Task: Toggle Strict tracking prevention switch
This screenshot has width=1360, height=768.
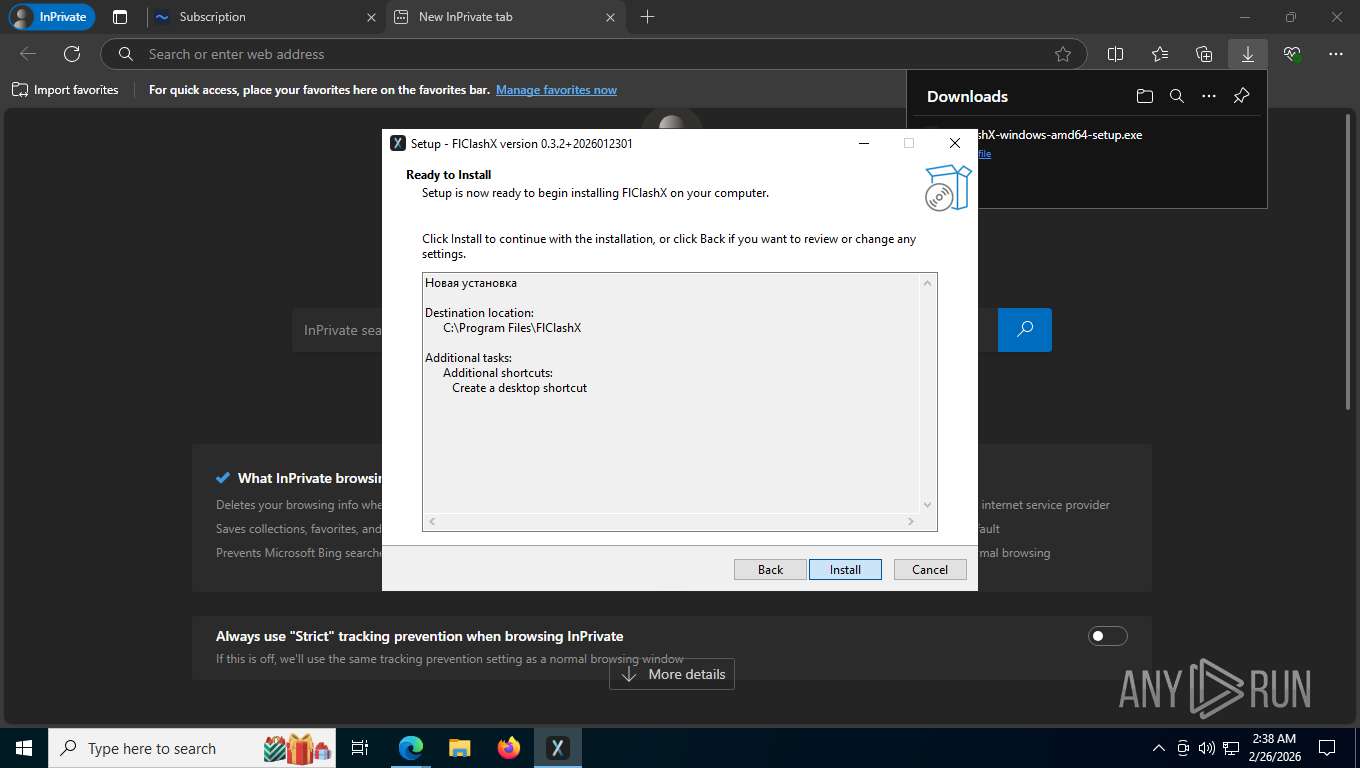Action: coord(1107,636)
